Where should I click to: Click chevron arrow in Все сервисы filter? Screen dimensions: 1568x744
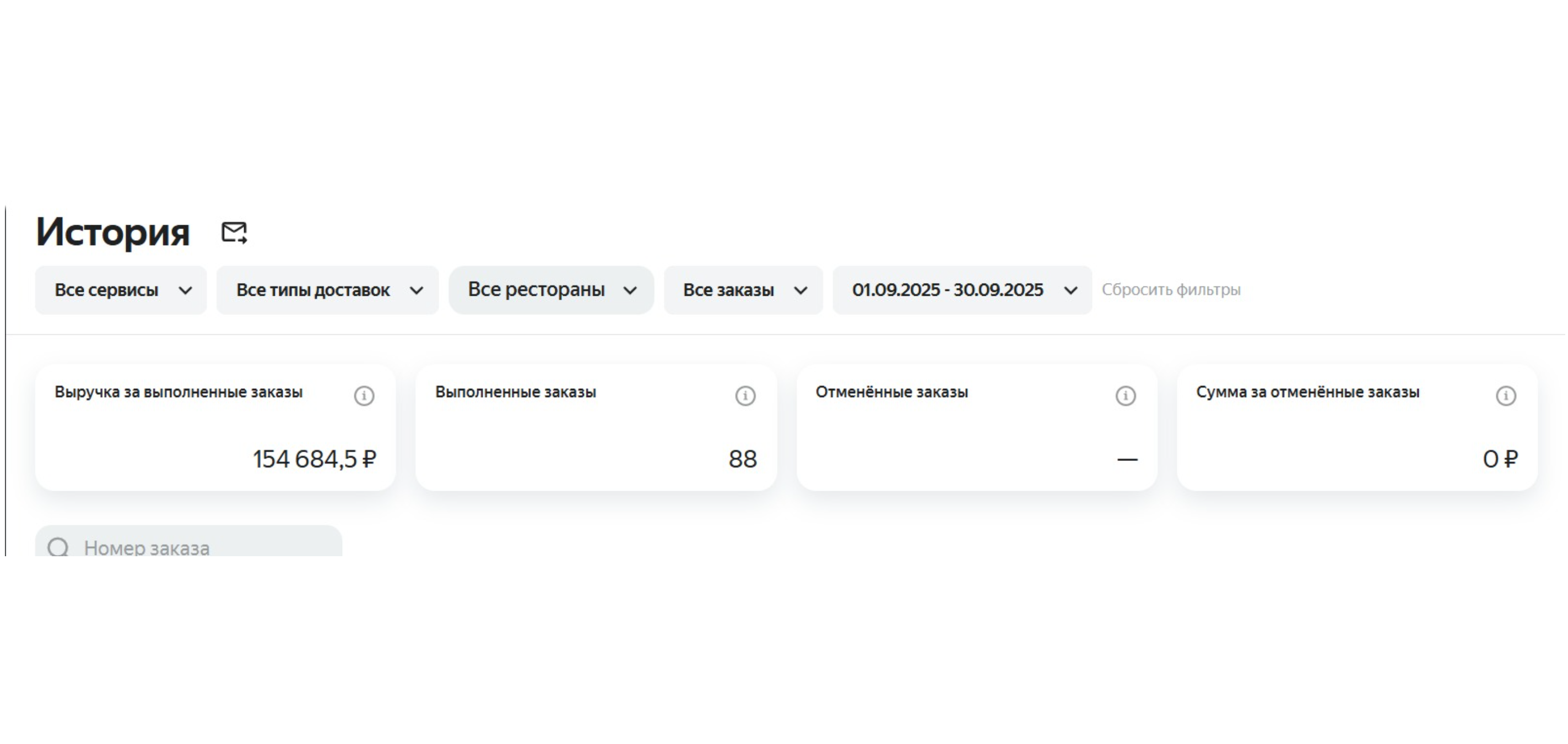[x=186, y=291]
